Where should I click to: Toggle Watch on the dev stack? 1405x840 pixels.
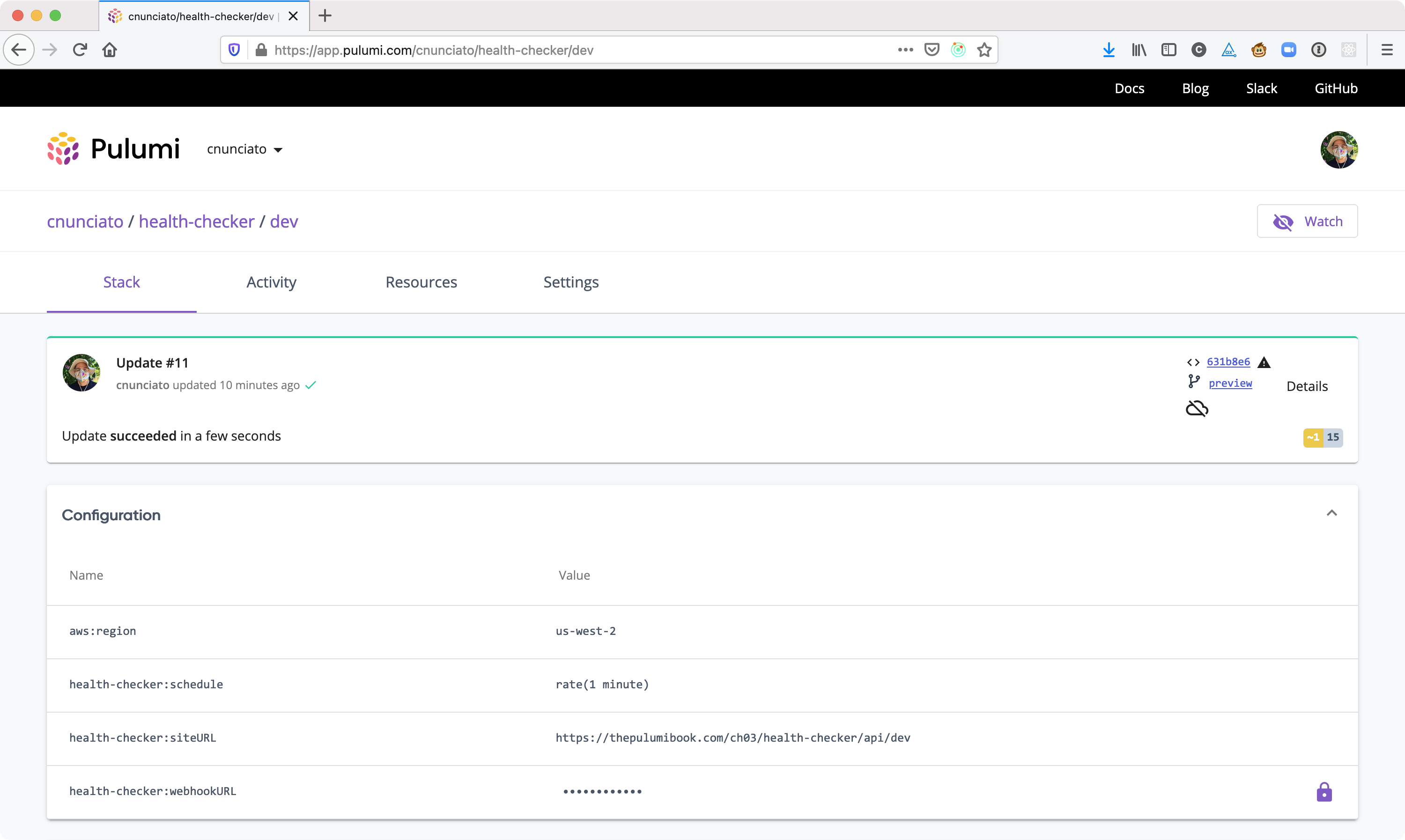coord(1307,221)
